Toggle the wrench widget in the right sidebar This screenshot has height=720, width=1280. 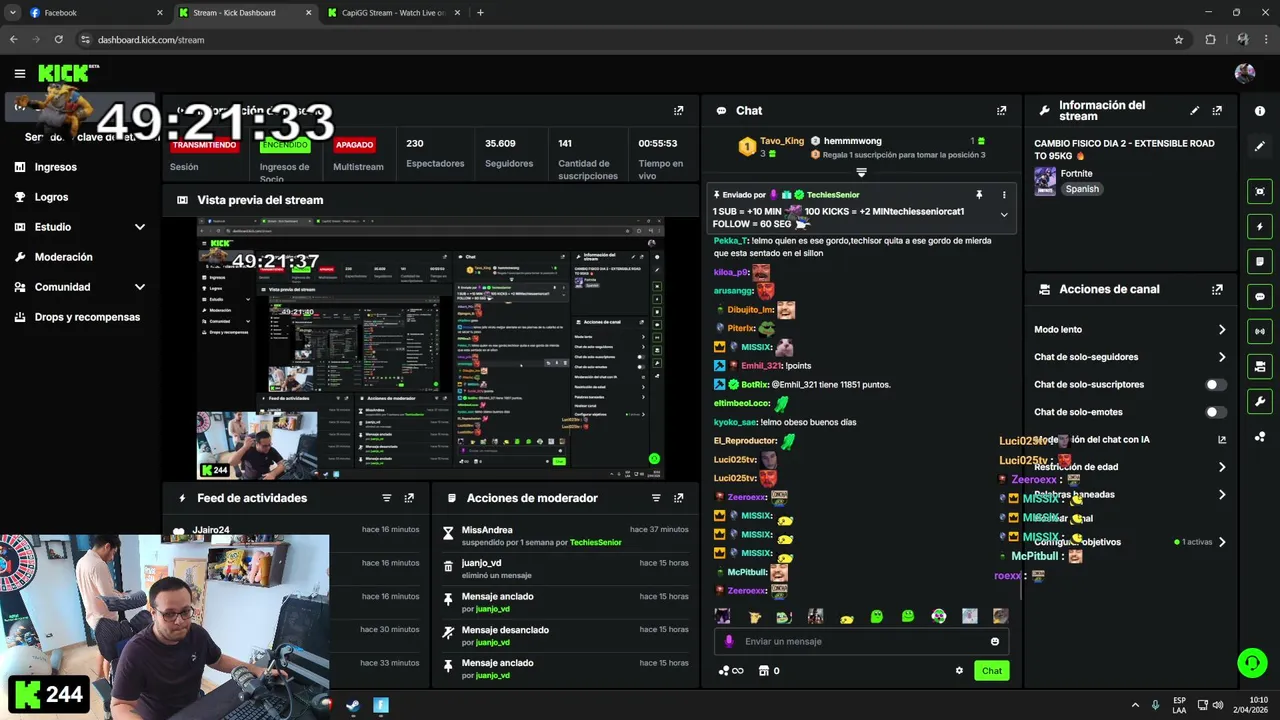(x=1260, y=401)
